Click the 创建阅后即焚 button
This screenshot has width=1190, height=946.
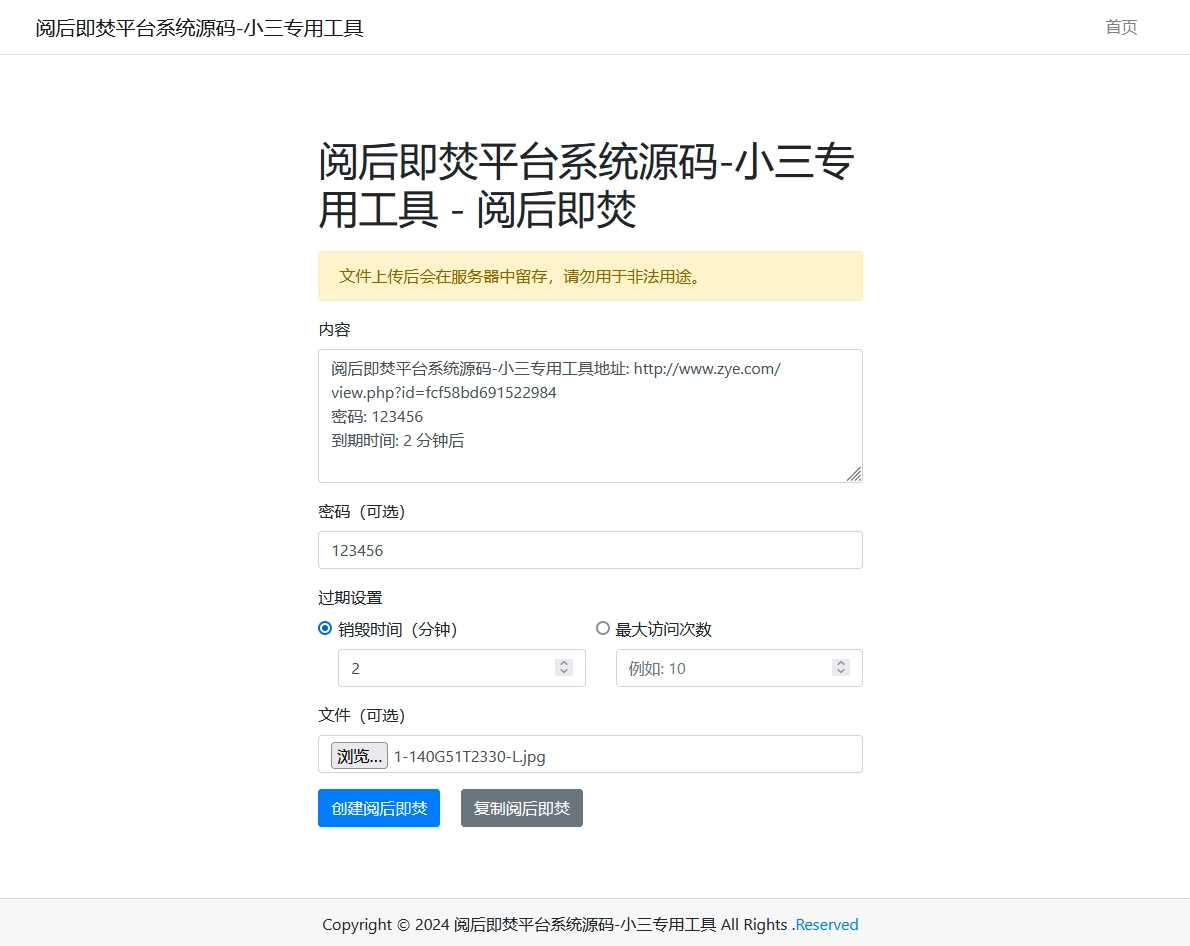tap(378, 808)
